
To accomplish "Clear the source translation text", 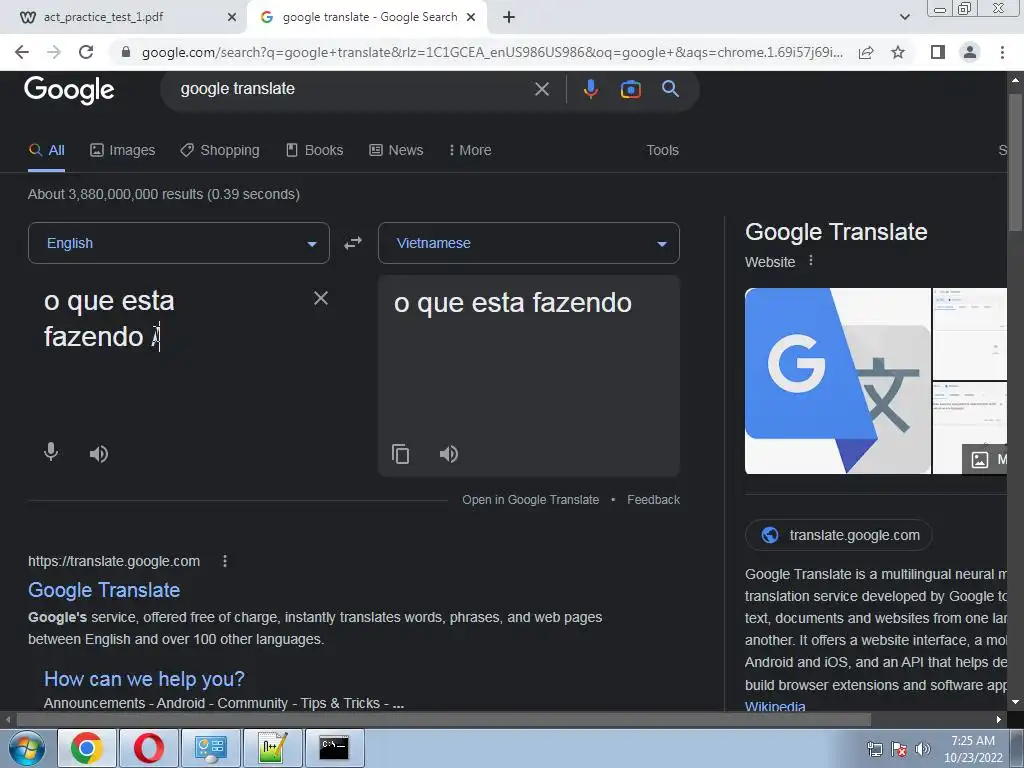I will coord(321,298).
